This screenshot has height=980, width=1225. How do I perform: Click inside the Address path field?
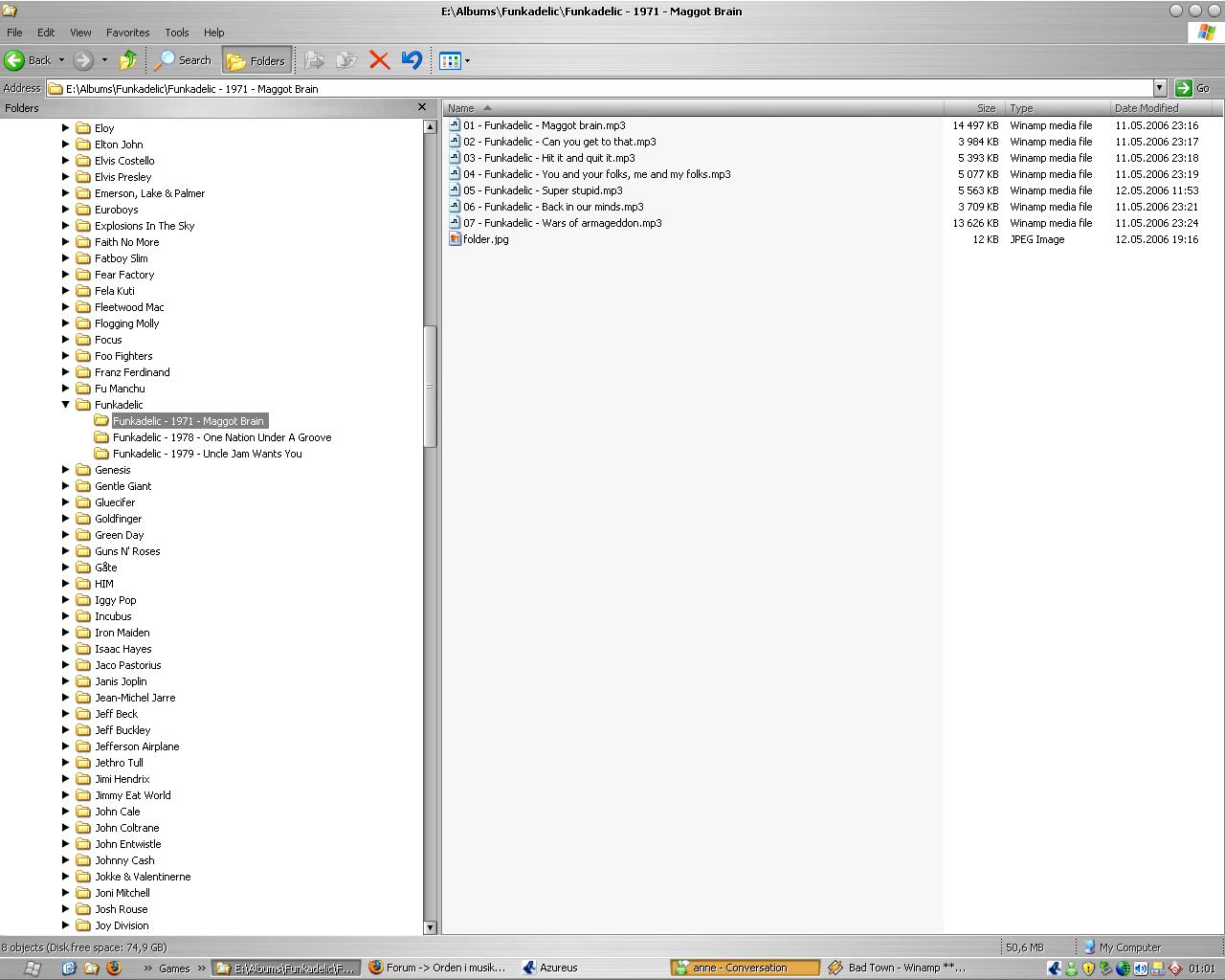click(x=599, y=88)
